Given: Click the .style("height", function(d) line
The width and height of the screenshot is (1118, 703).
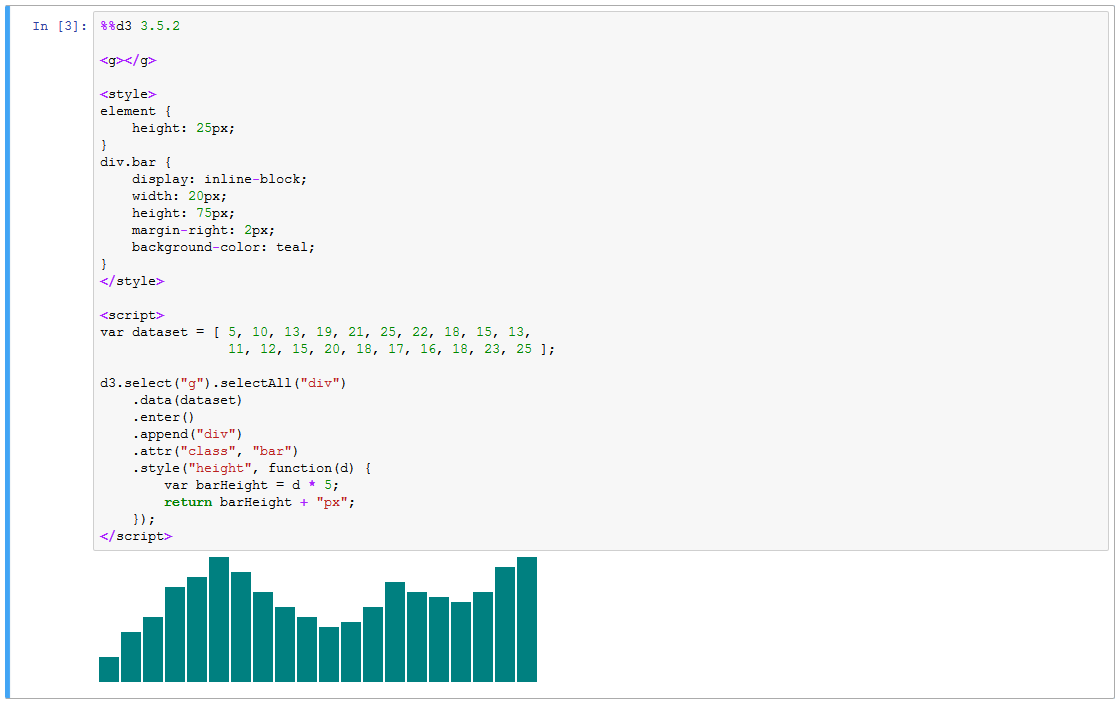Looking at the screenshot, I should coord(252,468).
